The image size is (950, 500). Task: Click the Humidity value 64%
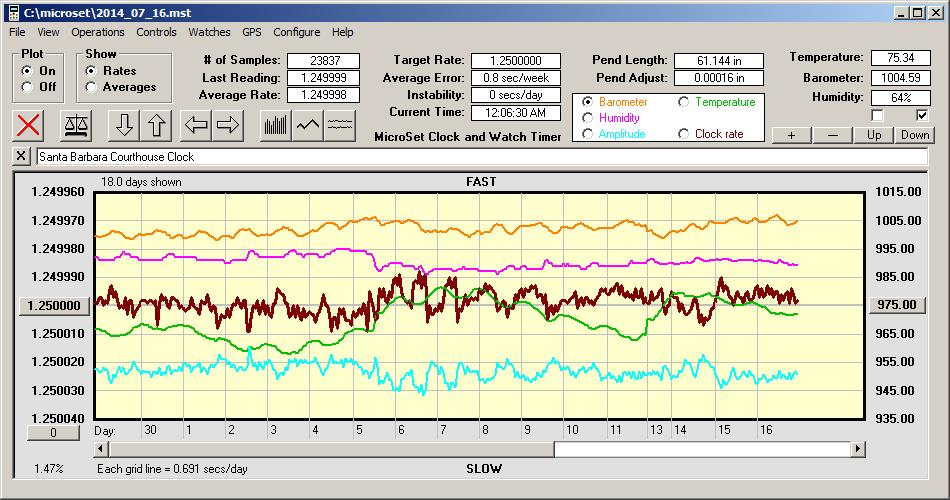pos(900,98)
